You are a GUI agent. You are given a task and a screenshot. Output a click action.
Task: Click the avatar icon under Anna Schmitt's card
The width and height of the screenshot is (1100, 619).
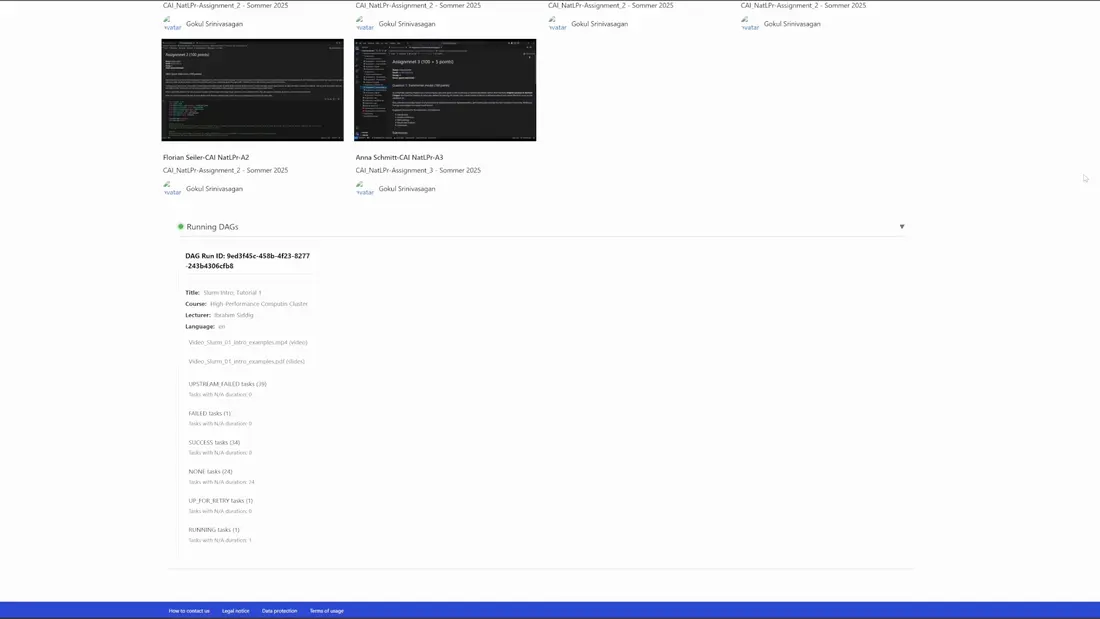click(365, 188)
